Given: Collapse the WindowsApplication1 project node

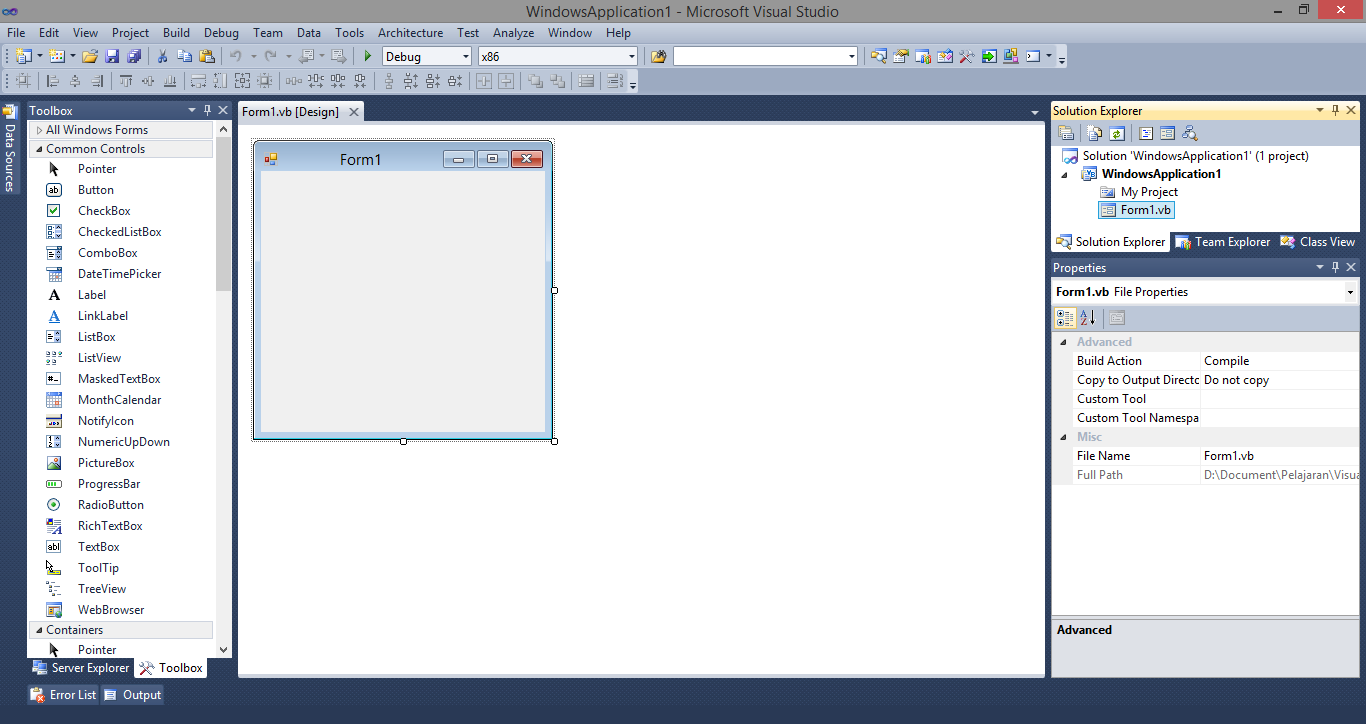Looking at the screenshot, I should pos(1066,174).
